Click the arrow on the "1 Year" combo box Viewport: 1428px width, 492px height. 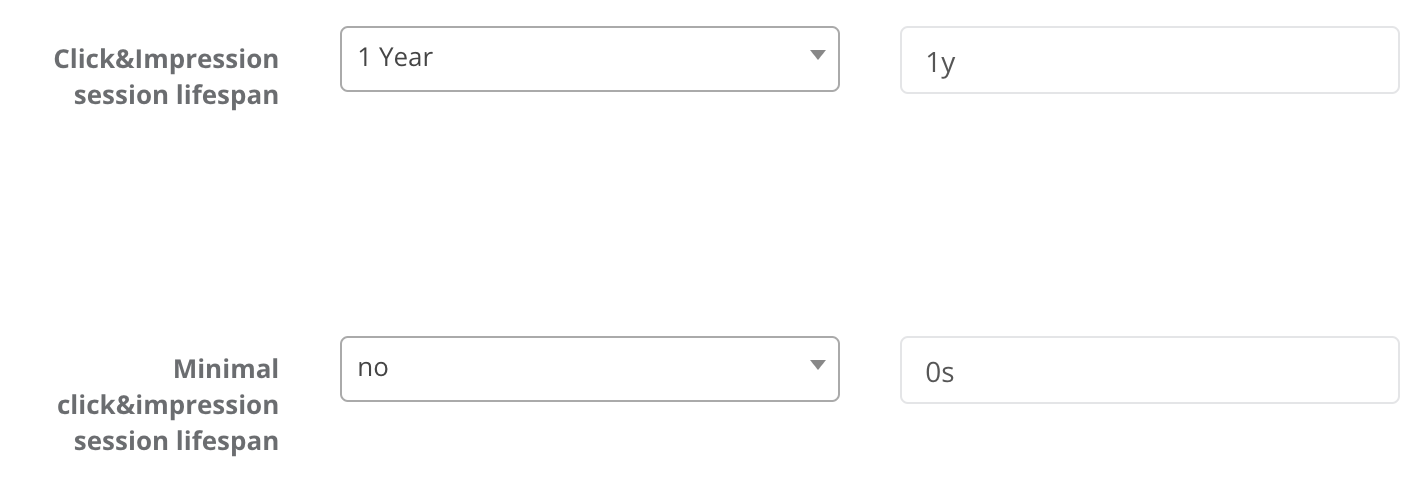817,56
